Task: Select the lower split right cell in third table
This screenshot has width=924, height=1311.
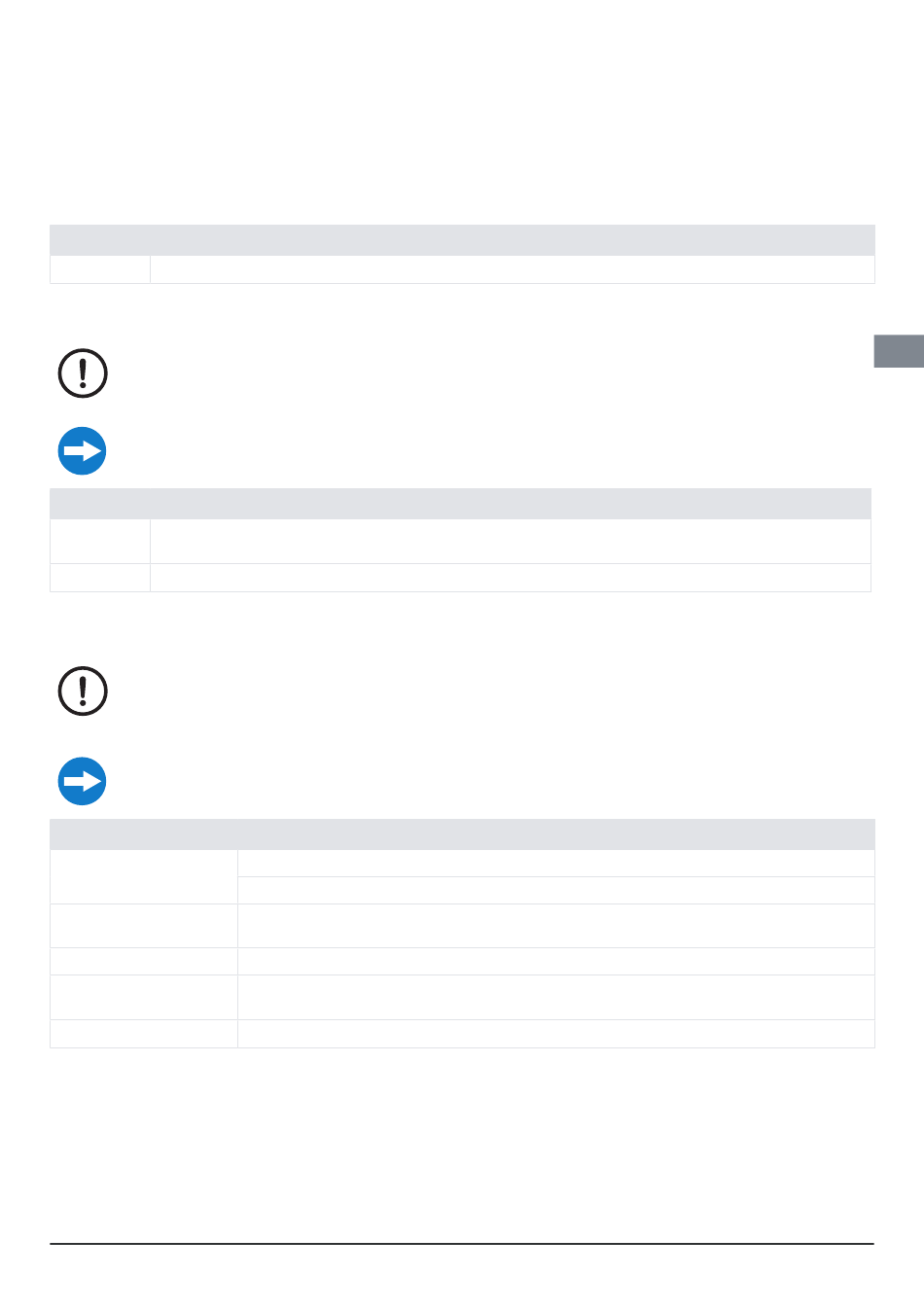Action: pyautogui.click(x=556, y=891)
